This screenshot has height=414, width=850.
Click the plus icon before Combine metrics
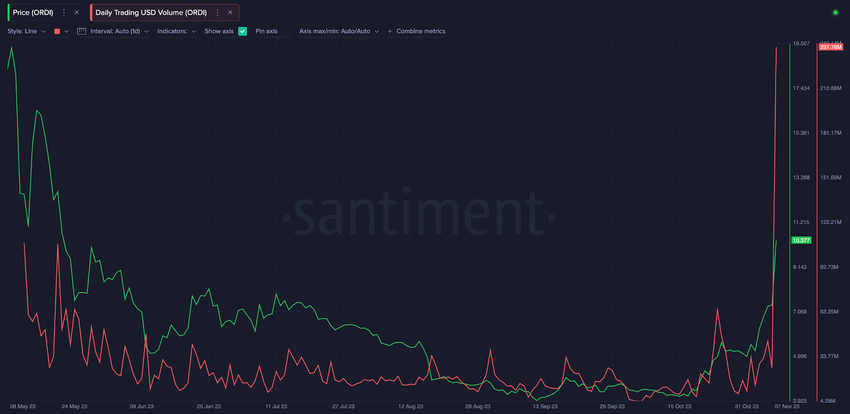(390, 31)
